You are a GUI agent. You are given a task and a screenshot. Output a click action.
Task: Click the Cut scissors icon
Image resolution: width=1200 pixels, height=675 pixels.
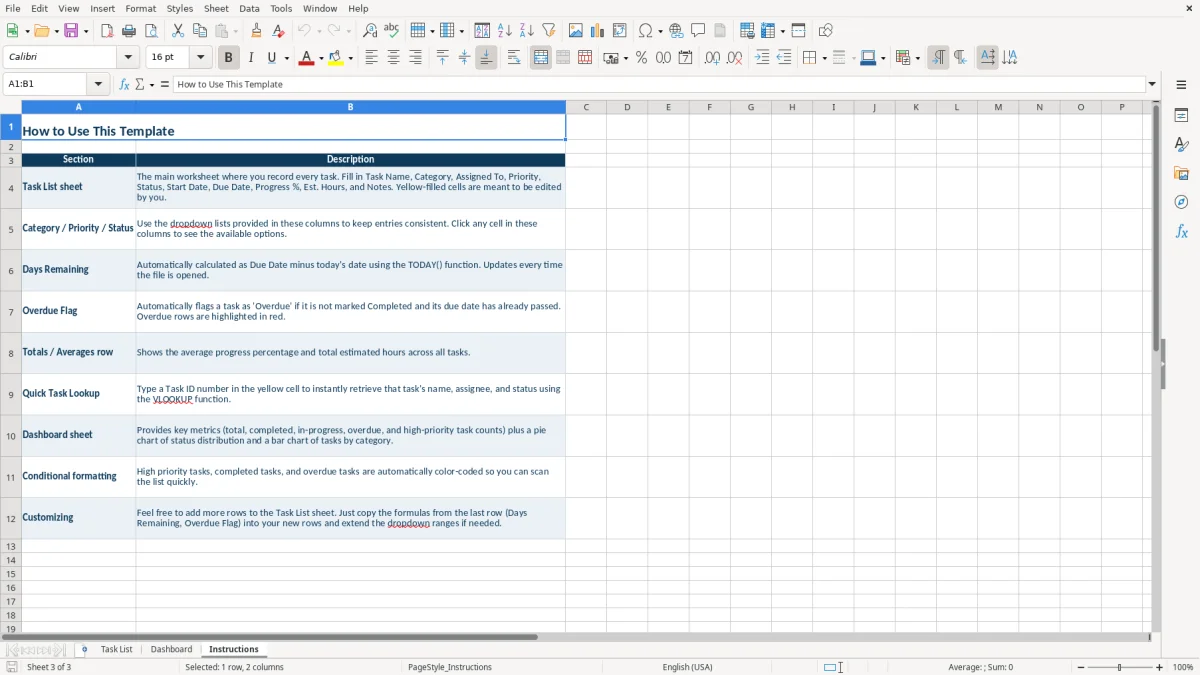pos(178,31)
